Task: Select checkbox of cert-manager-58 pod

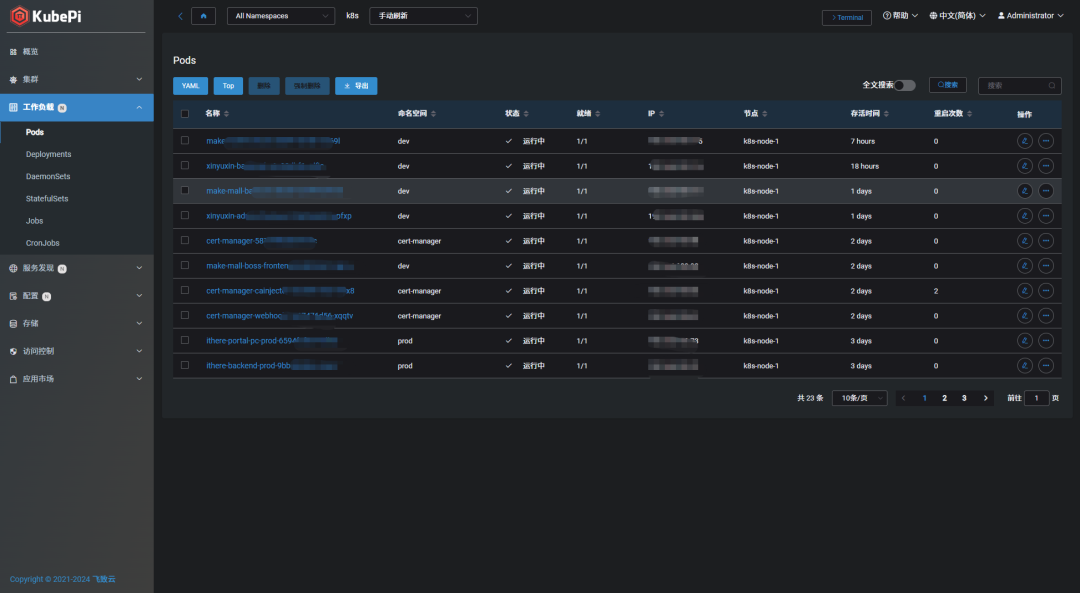Action: point(185,240)
